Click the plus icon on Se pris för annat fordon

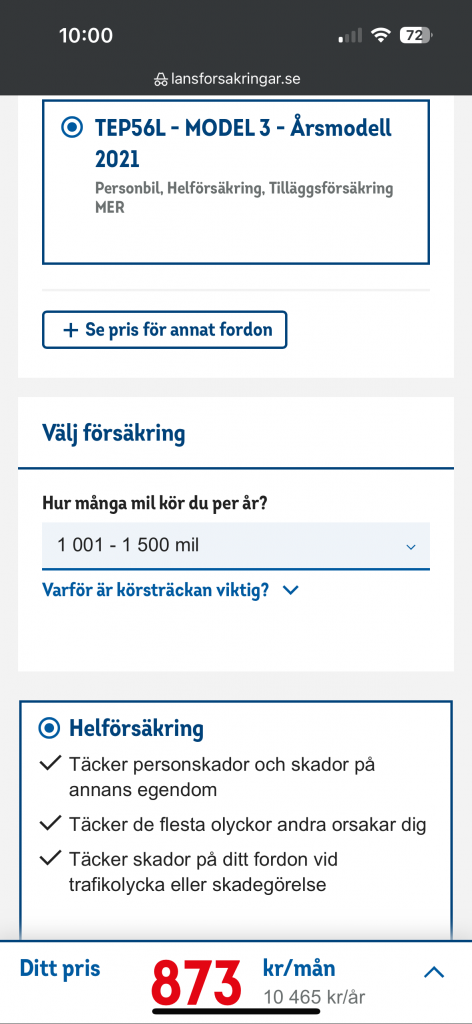point(70,330)
